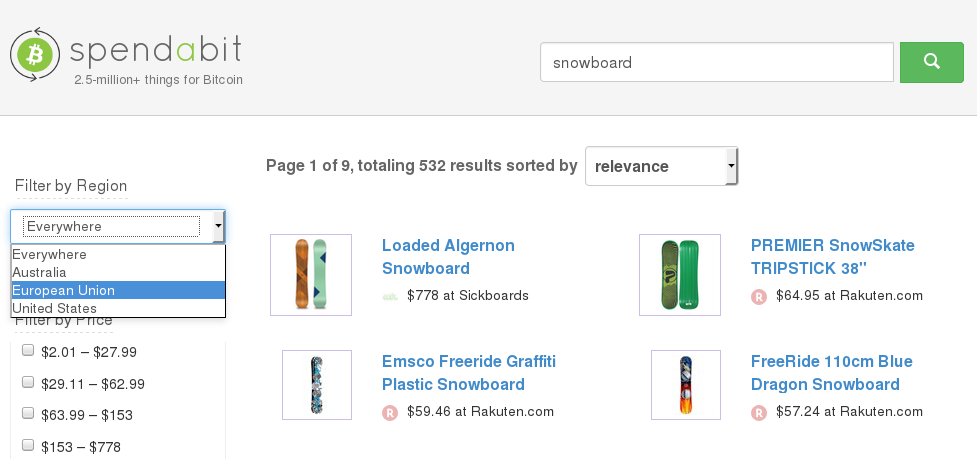This screenshot has width=977, height=459.
Task: Check the $2.01 – $27.99 price filter
Action: (28, 351)
